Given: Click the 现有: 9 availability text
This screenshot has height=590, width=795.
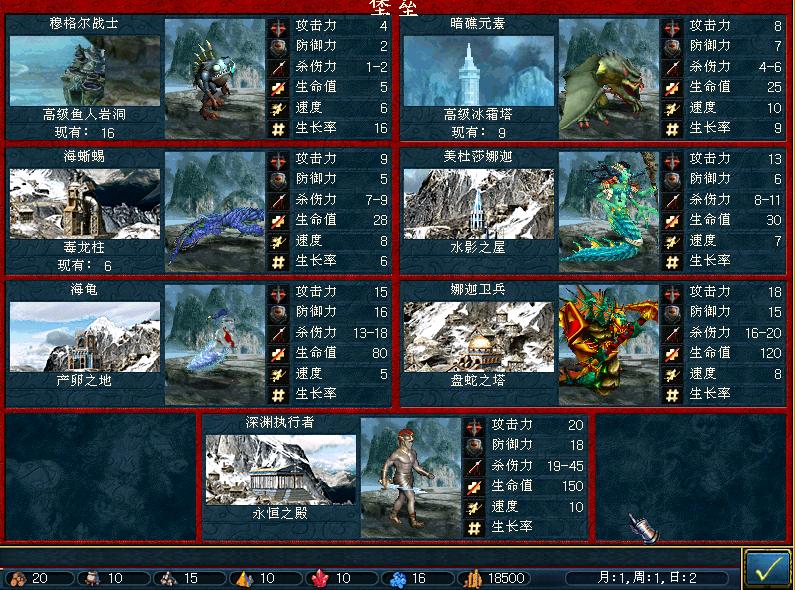Looking at the screenshot, I should [x=479, y=133].
